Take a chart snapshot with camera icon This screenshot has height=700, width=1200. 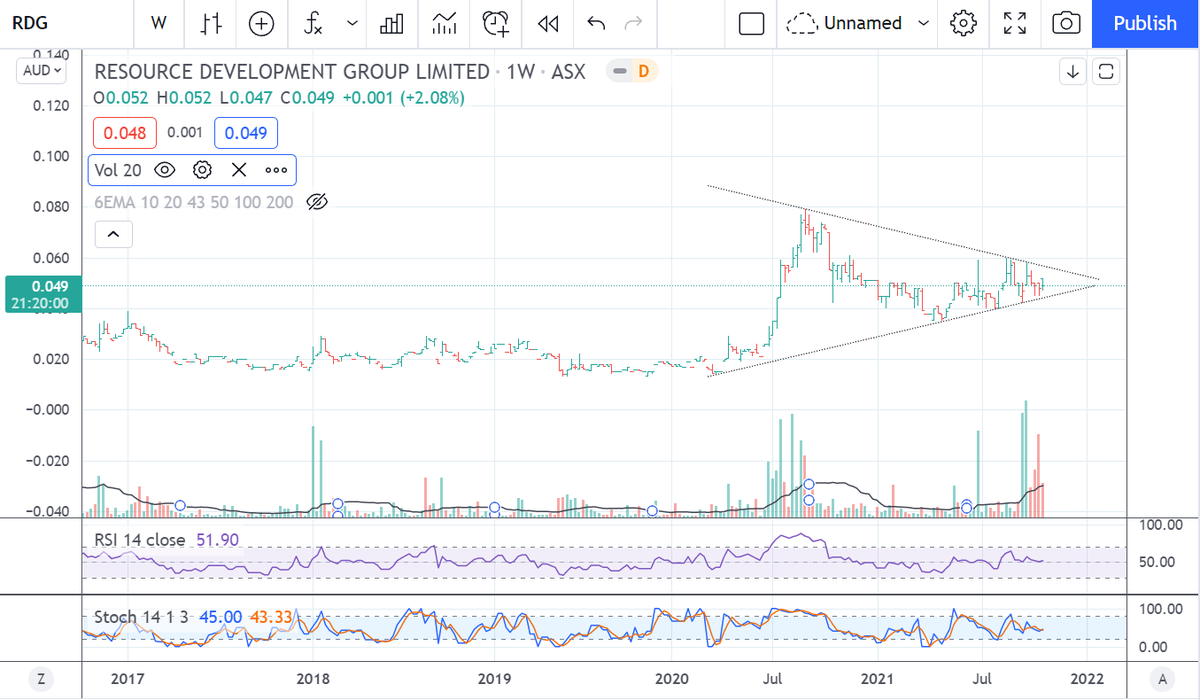pyautogui.click(x=1066, y=23)
